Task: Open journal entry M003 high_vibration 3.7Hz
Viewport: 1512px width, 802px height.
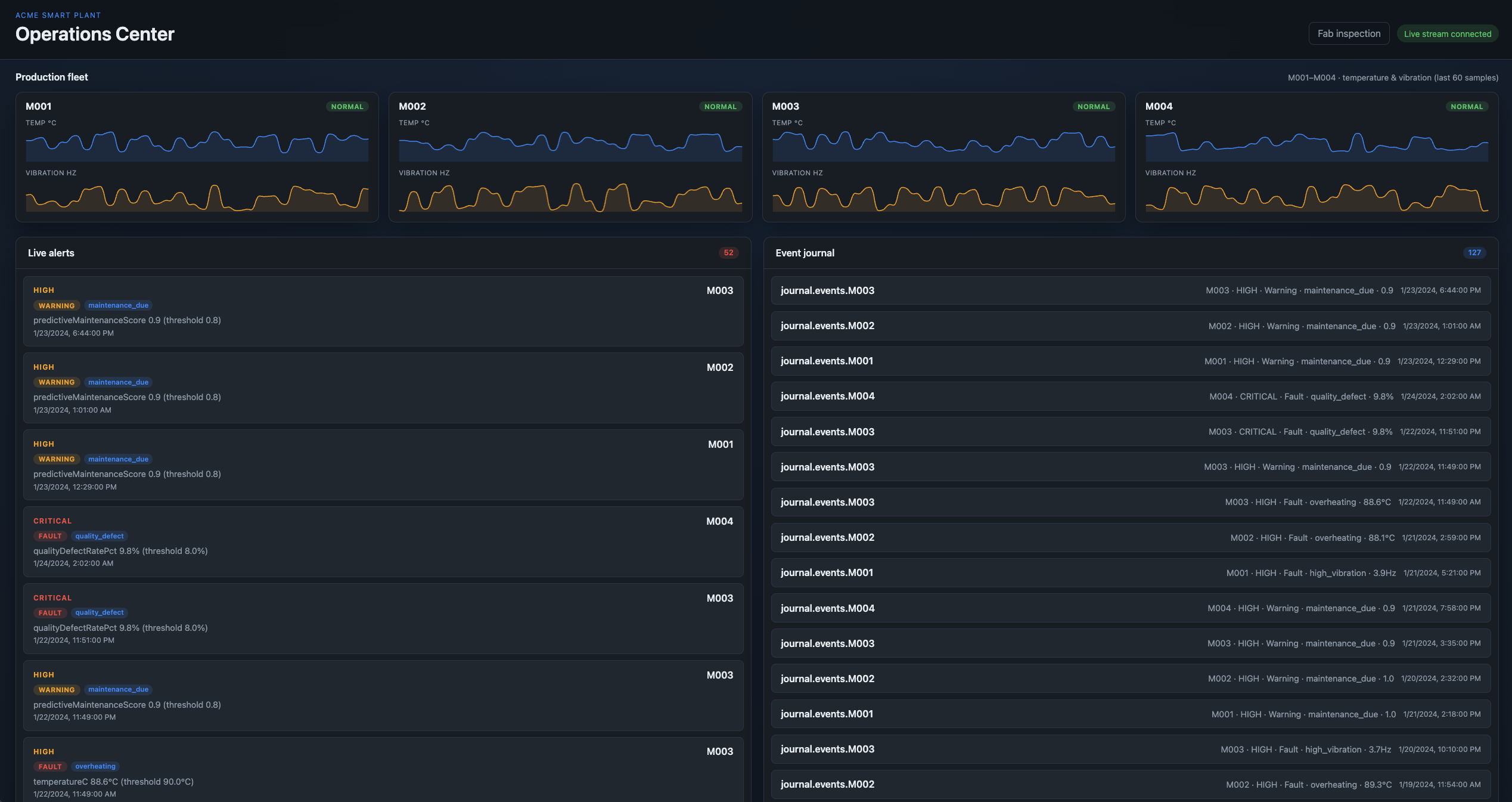Action: (1131, 750)
